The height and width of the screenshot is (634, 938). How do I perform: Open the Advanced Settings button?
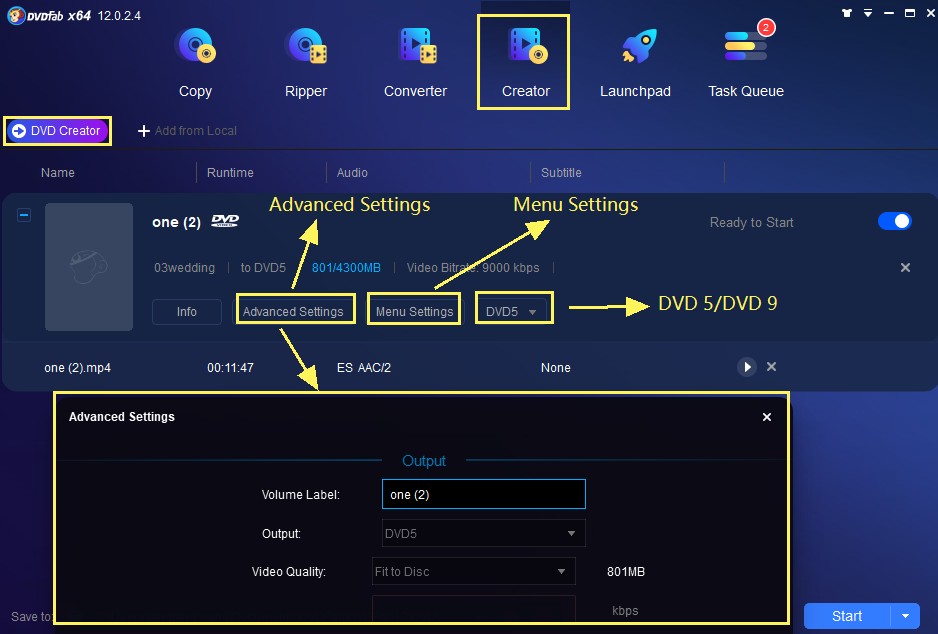click(294, 311)
